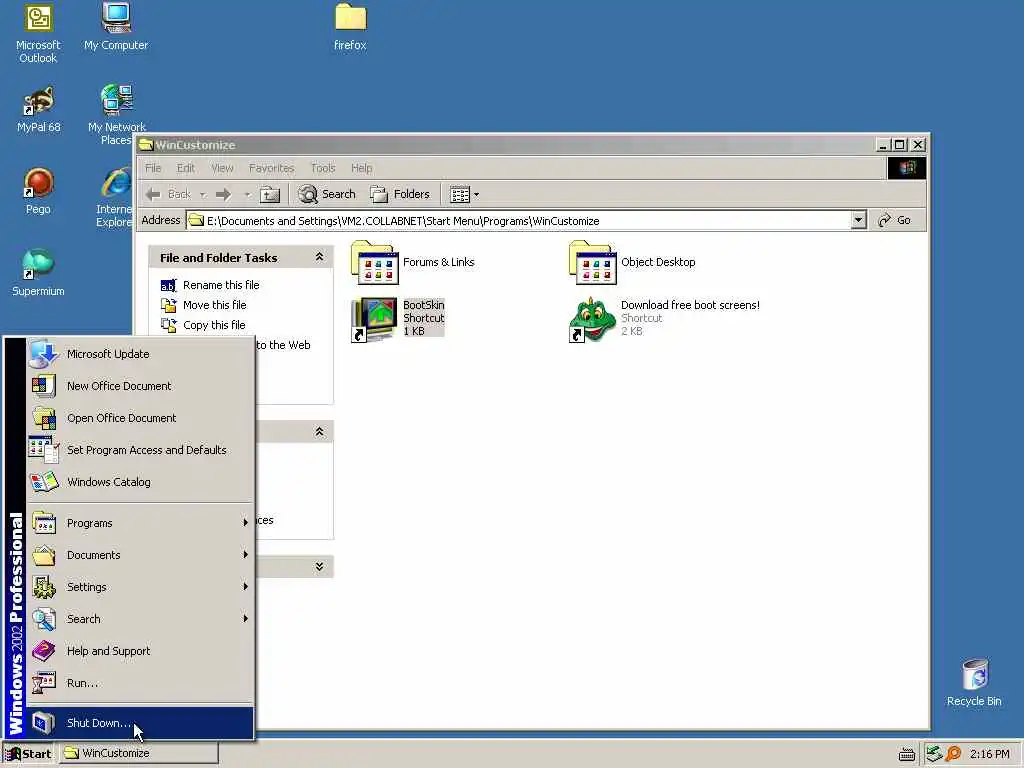
Task: Open Windows Catalog
Action: tap(140, 482)
